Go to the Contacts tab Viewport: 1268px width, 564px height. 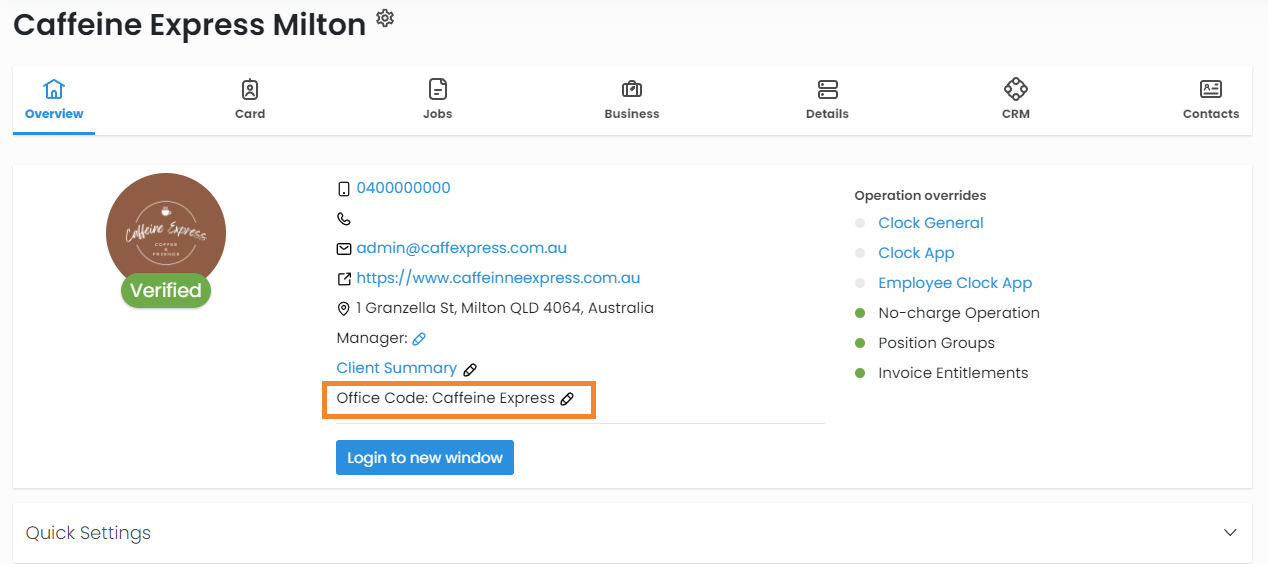click(x=1210, y=100)
